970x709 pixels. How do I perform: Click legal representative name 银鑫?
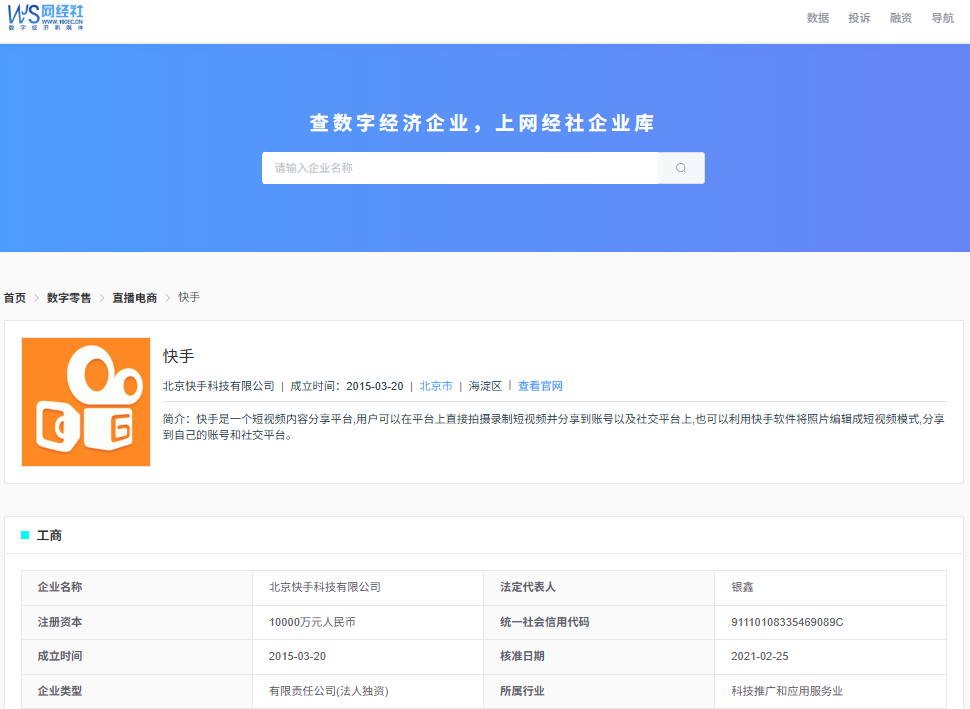(x=743, y=587)
